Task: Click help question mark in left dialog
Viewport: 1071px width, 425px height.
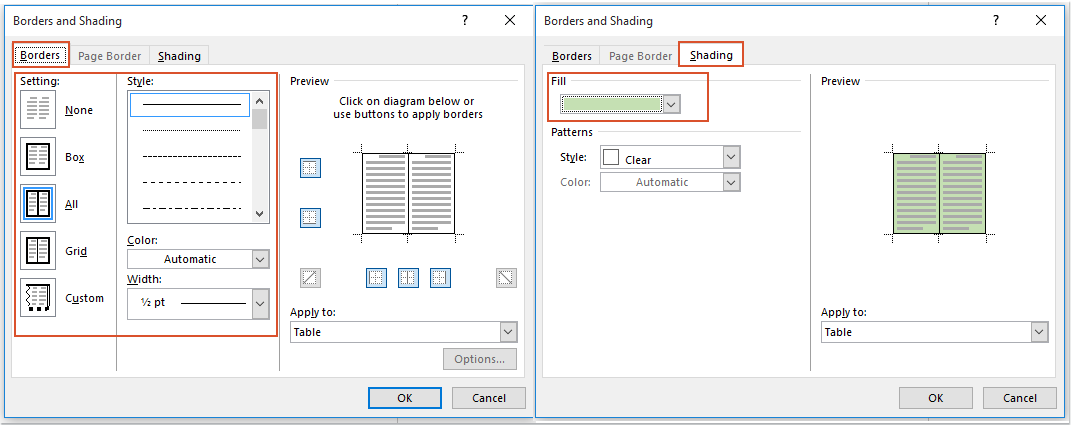Action: (465, 20)
